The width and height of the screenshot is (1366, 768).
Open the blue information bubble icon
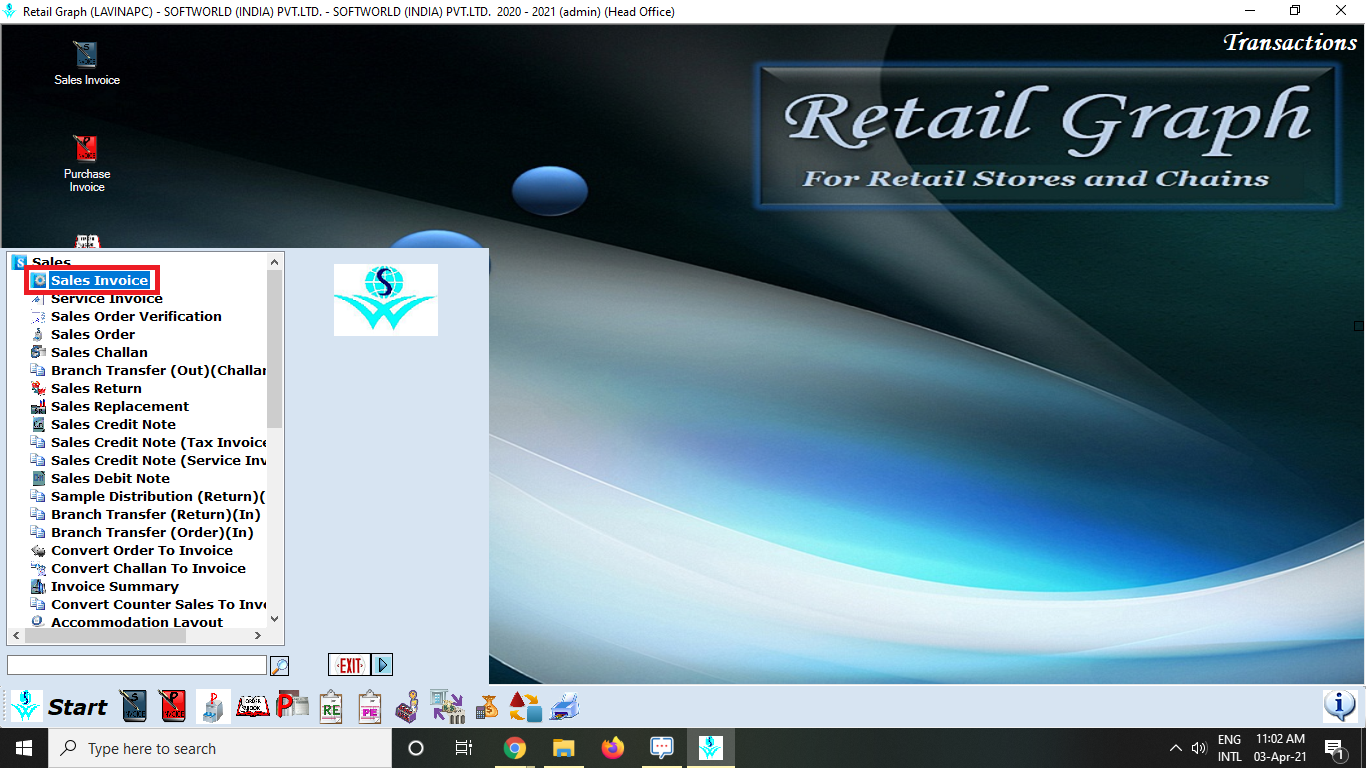1340,706
